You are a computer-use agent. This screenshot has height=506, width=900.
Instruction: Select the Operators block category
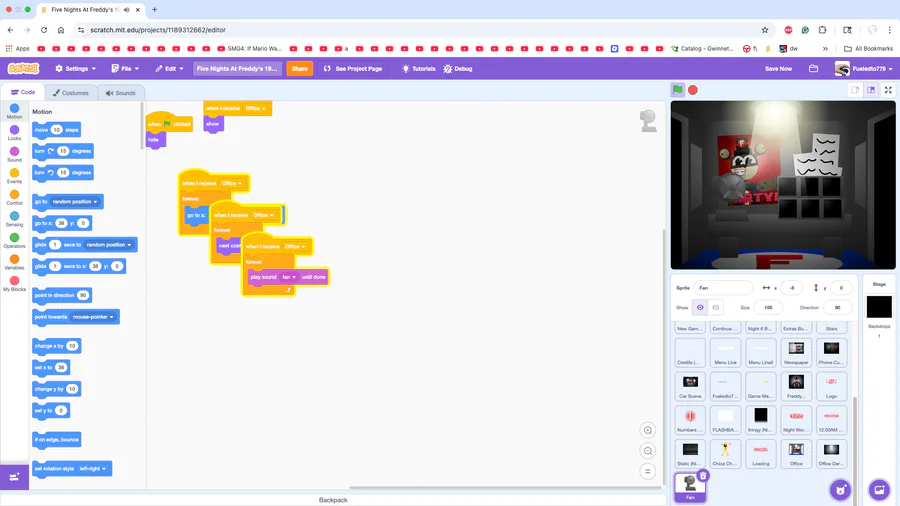[x=14, y=240]
